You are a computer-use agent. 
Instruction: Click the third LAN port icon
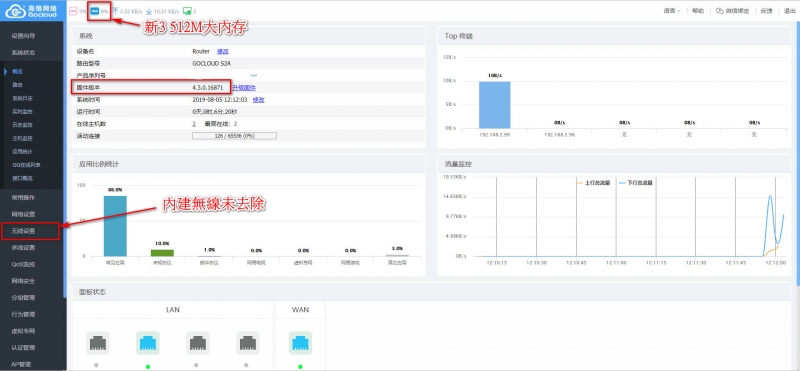(x=197, y=343)
